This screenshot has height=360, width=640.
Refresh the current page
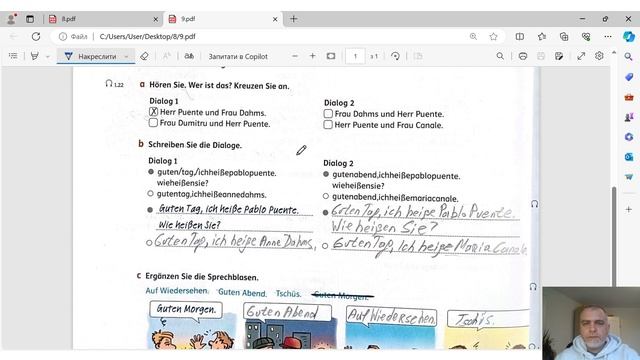(36, 36)
